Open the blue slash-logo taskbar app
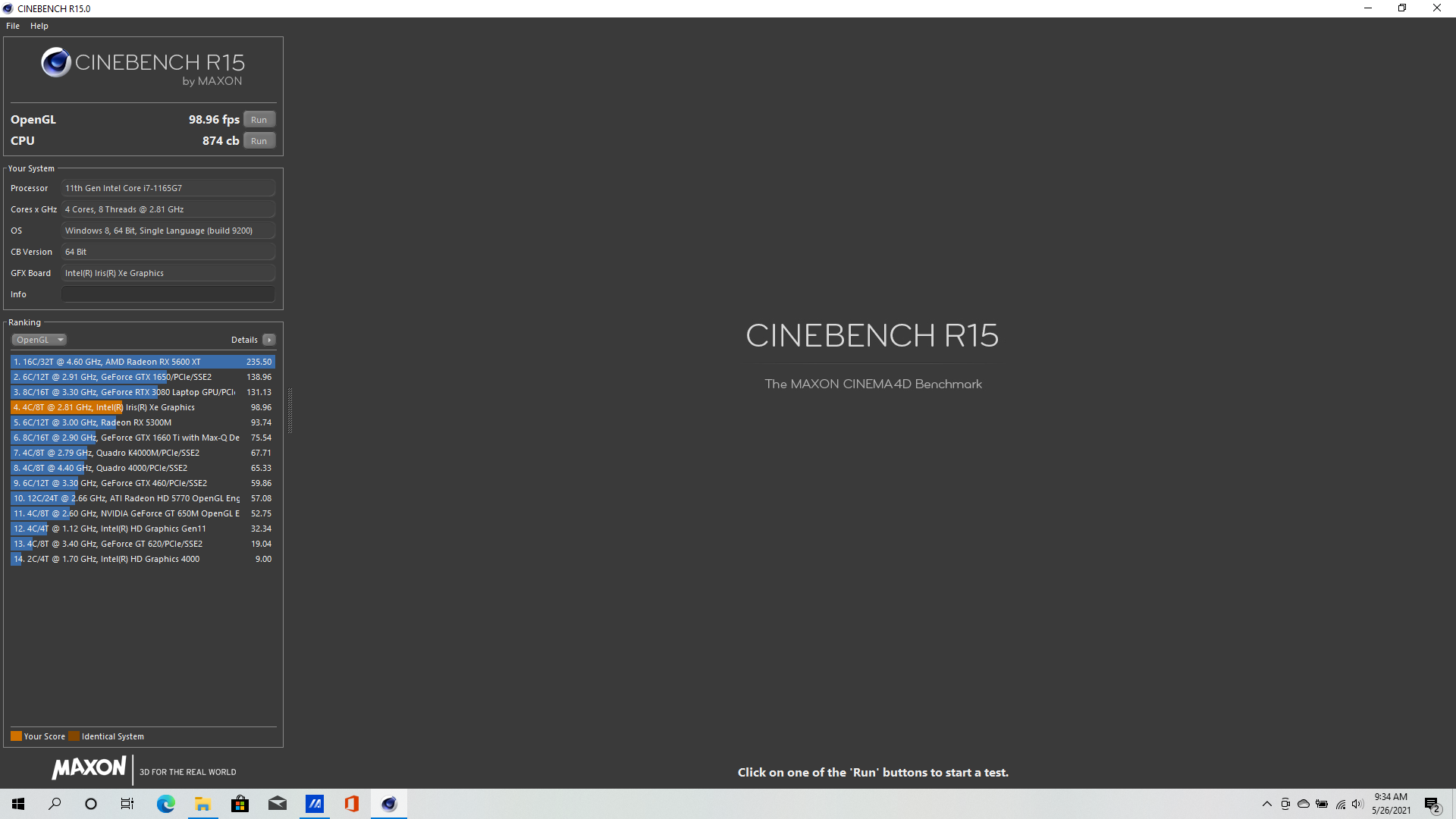This screenshot has height=819, width=1456. tap(315, 804)
